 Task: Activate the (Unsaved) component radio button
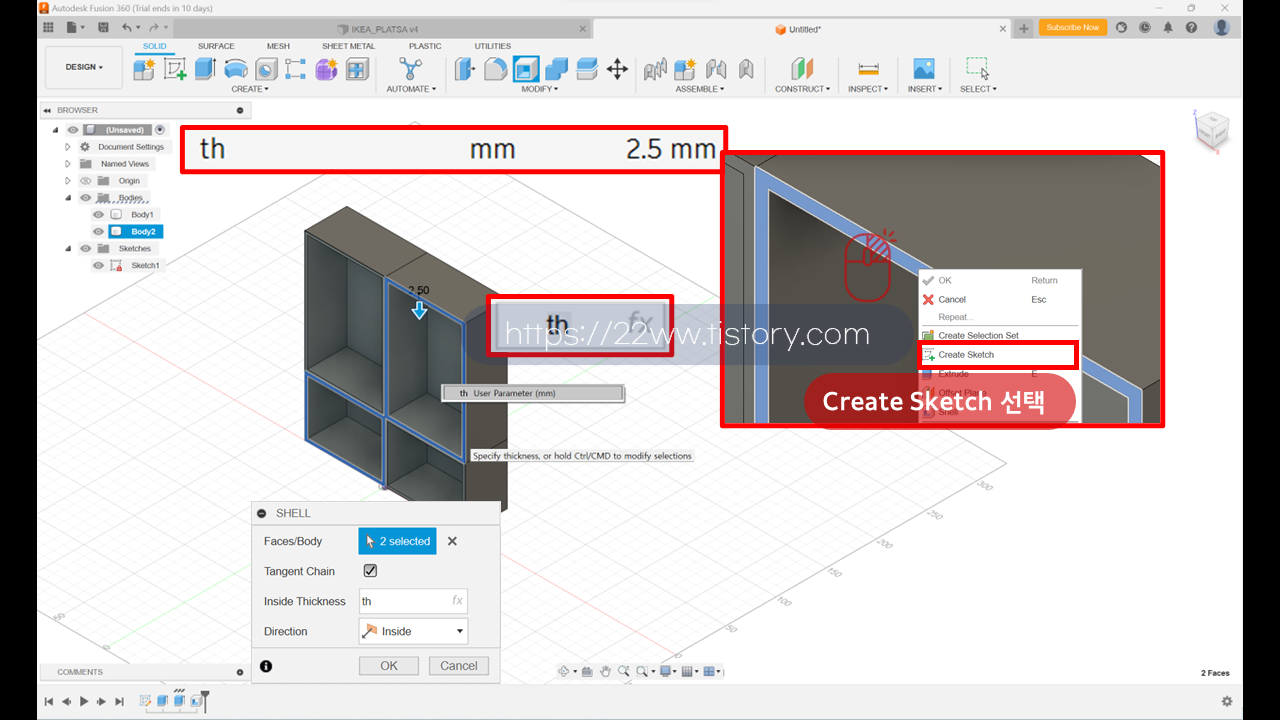pyautogui.click(x=160, y=130)
